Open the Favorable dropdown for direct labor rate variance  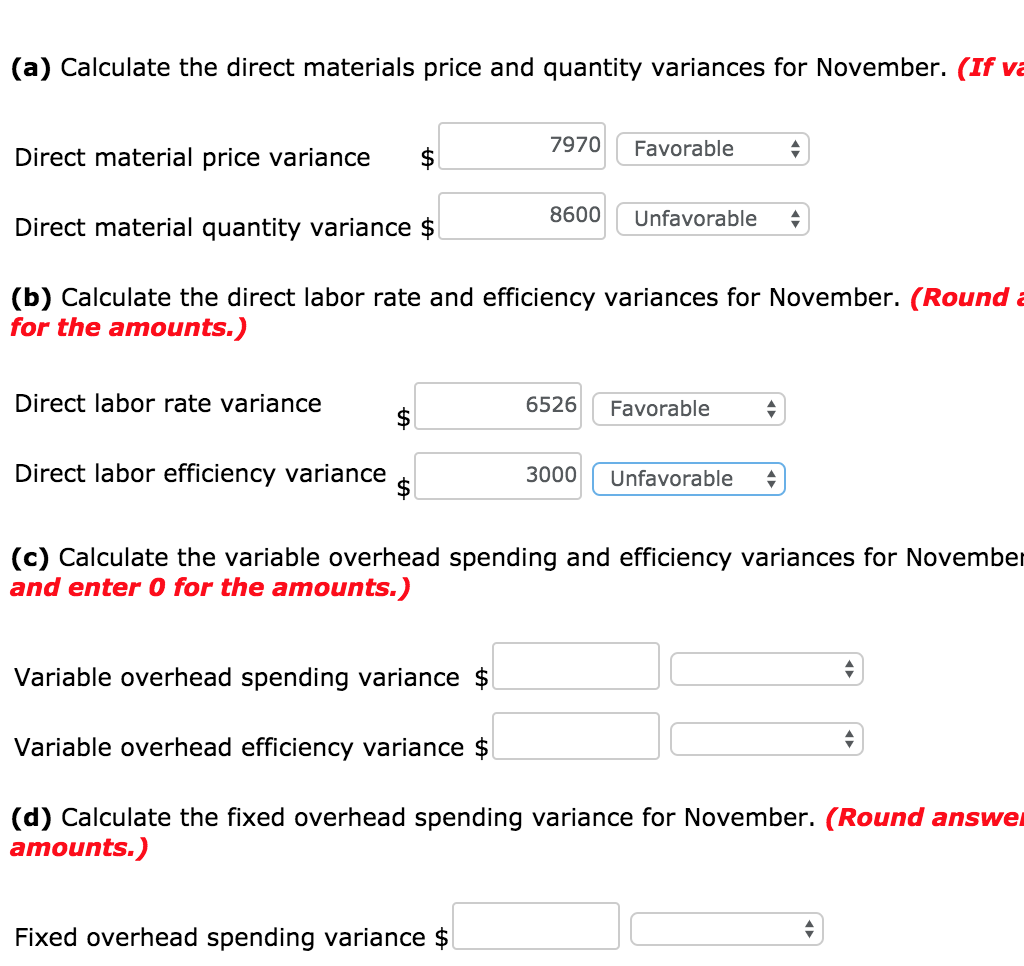(x=688, y=408)
